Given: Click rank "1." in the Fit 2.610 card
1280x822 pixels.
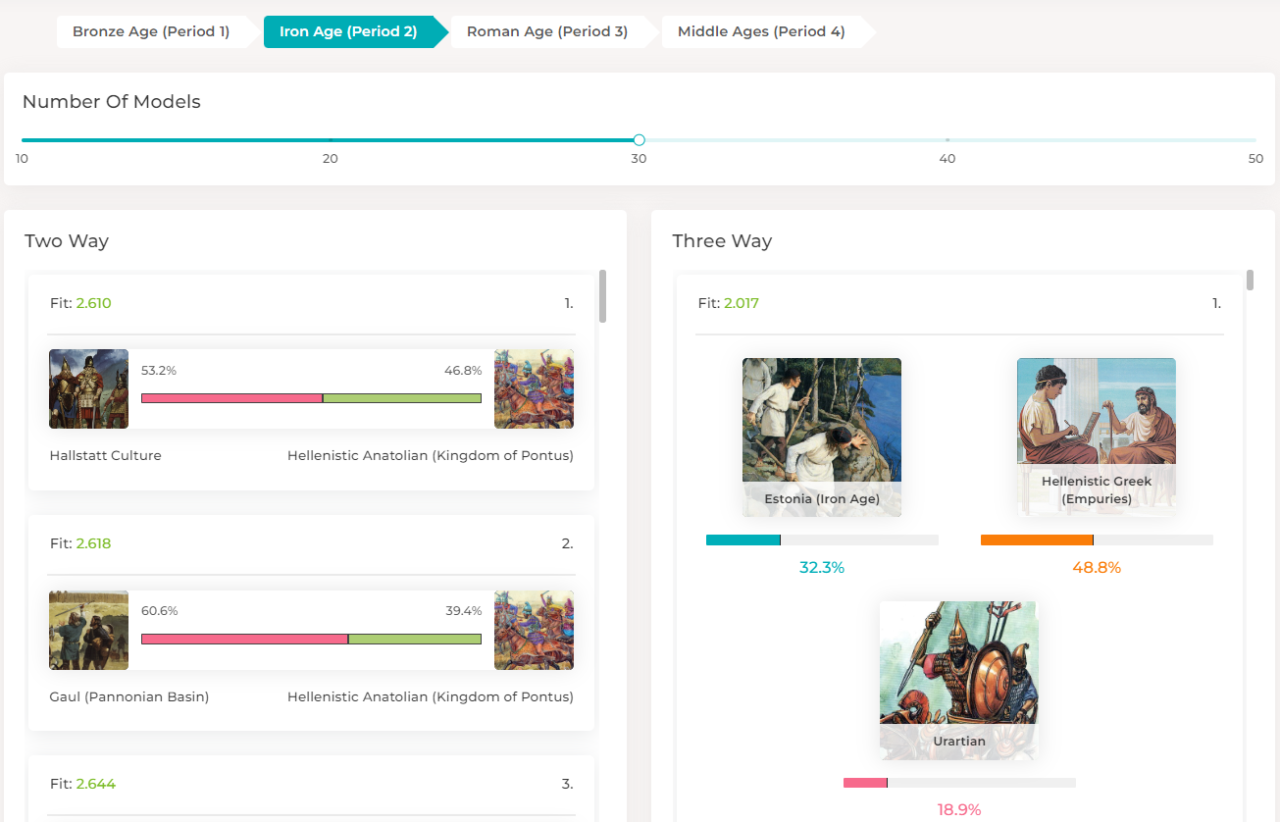Looking at the screenshot, I should (x=569, y=303).
